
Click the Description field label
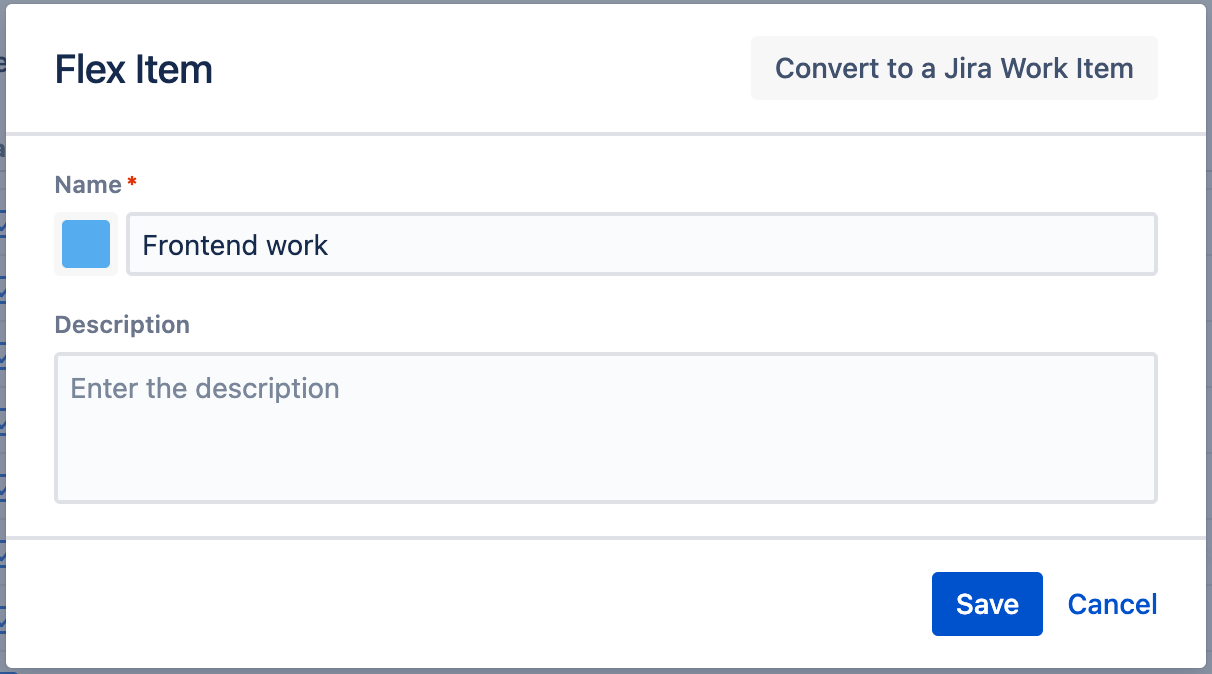point(122,325)
